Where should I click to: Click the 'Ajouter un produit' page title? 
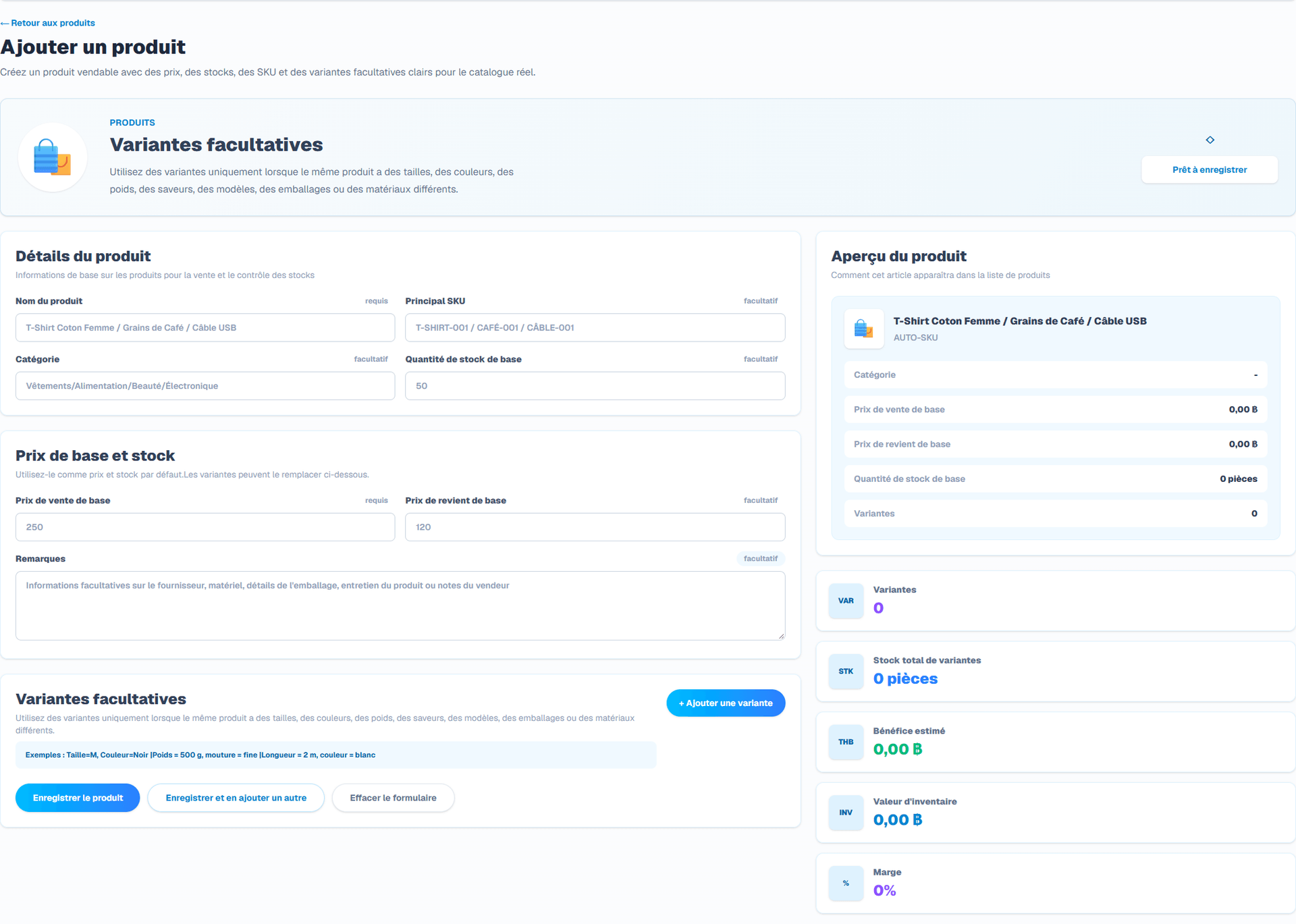tap(93, 47)
